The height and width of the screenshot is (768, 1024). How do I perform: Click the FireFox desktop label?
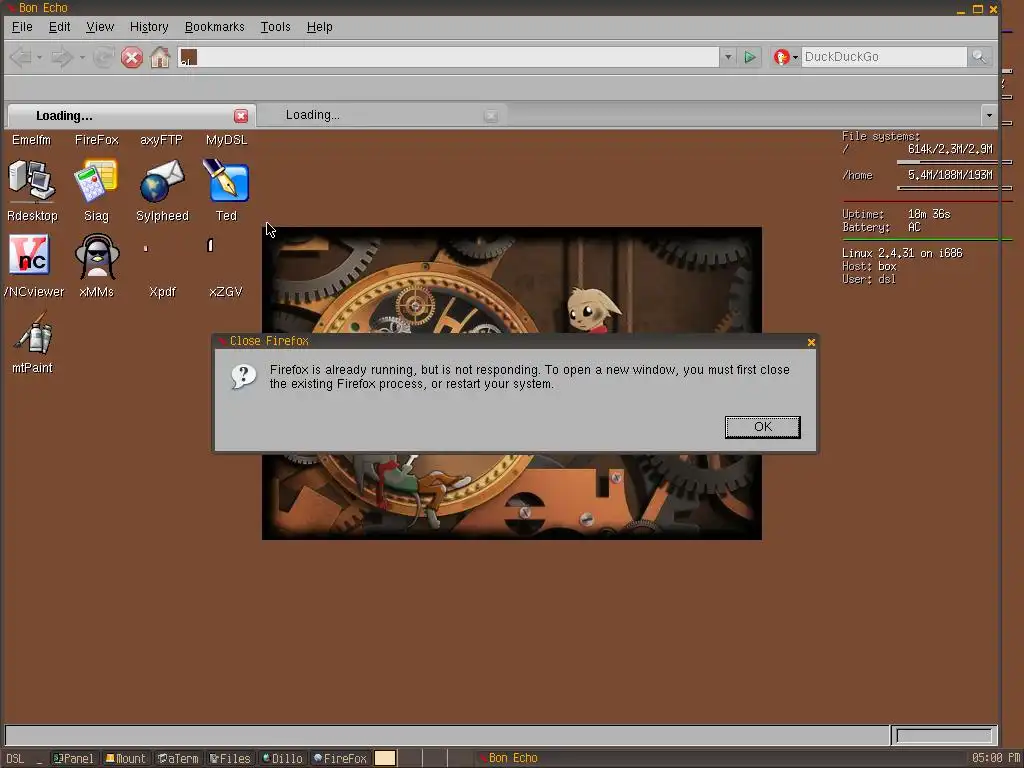click(97, 140)
